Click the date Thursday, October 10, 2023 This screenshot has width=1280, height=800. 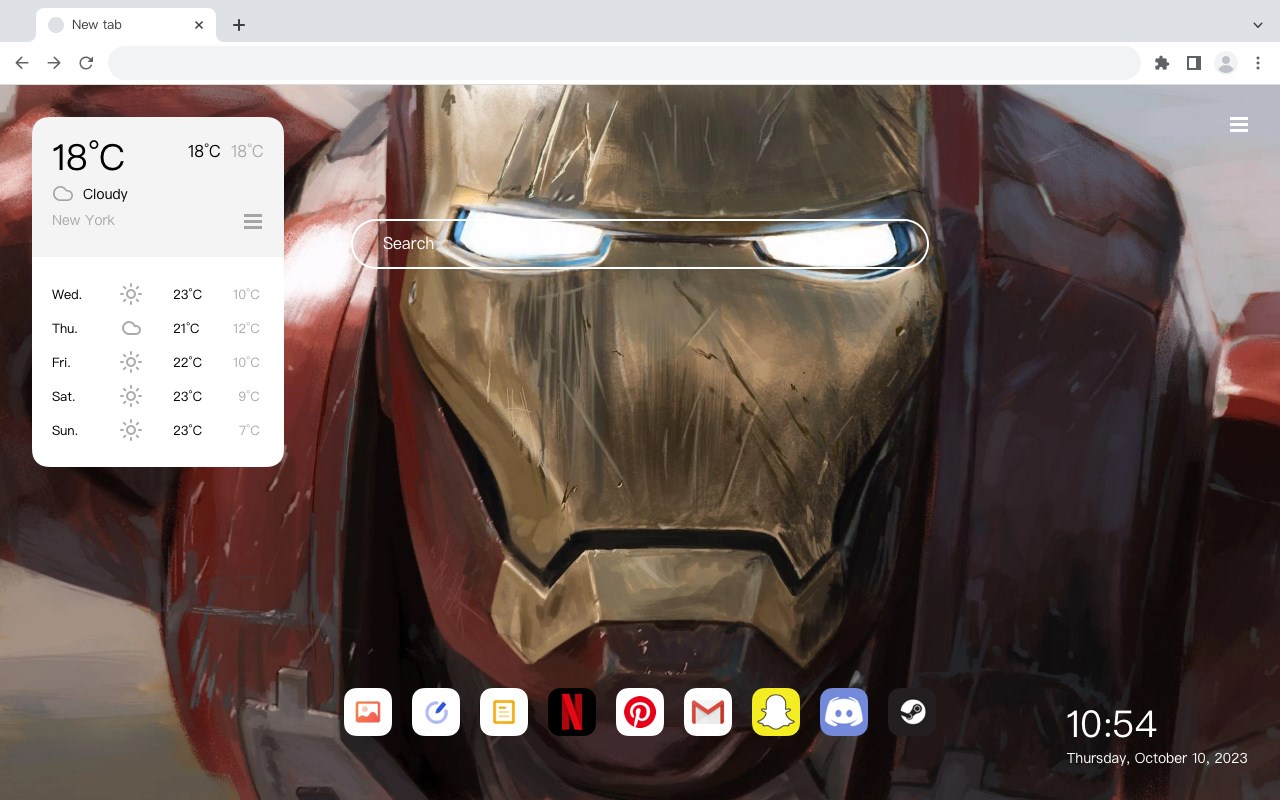[1157, 758]
